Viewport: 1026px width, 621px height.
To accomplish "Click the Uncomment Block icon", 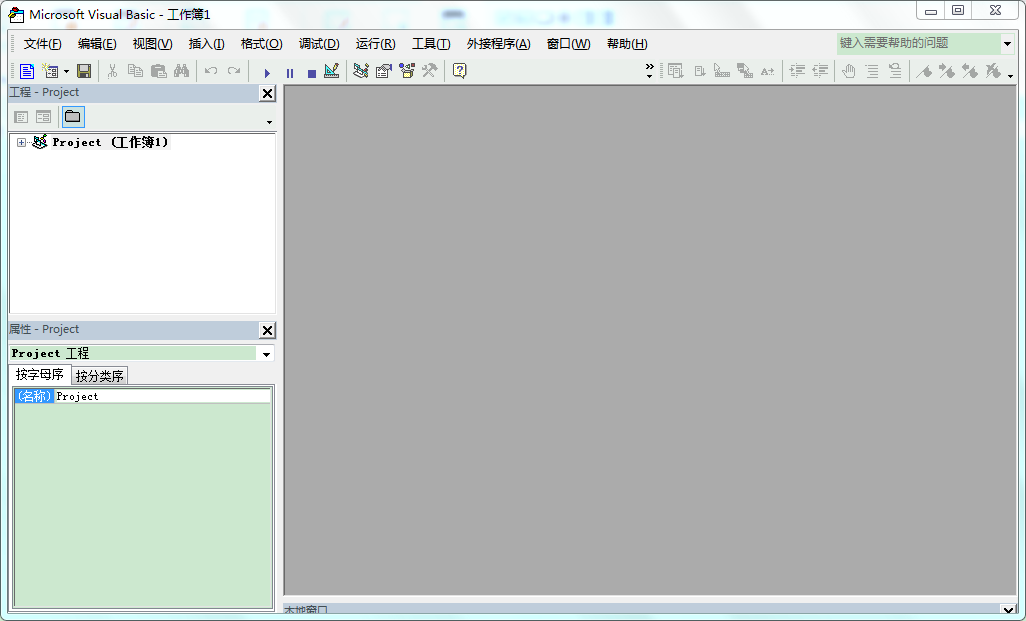I will click(894, 71).
